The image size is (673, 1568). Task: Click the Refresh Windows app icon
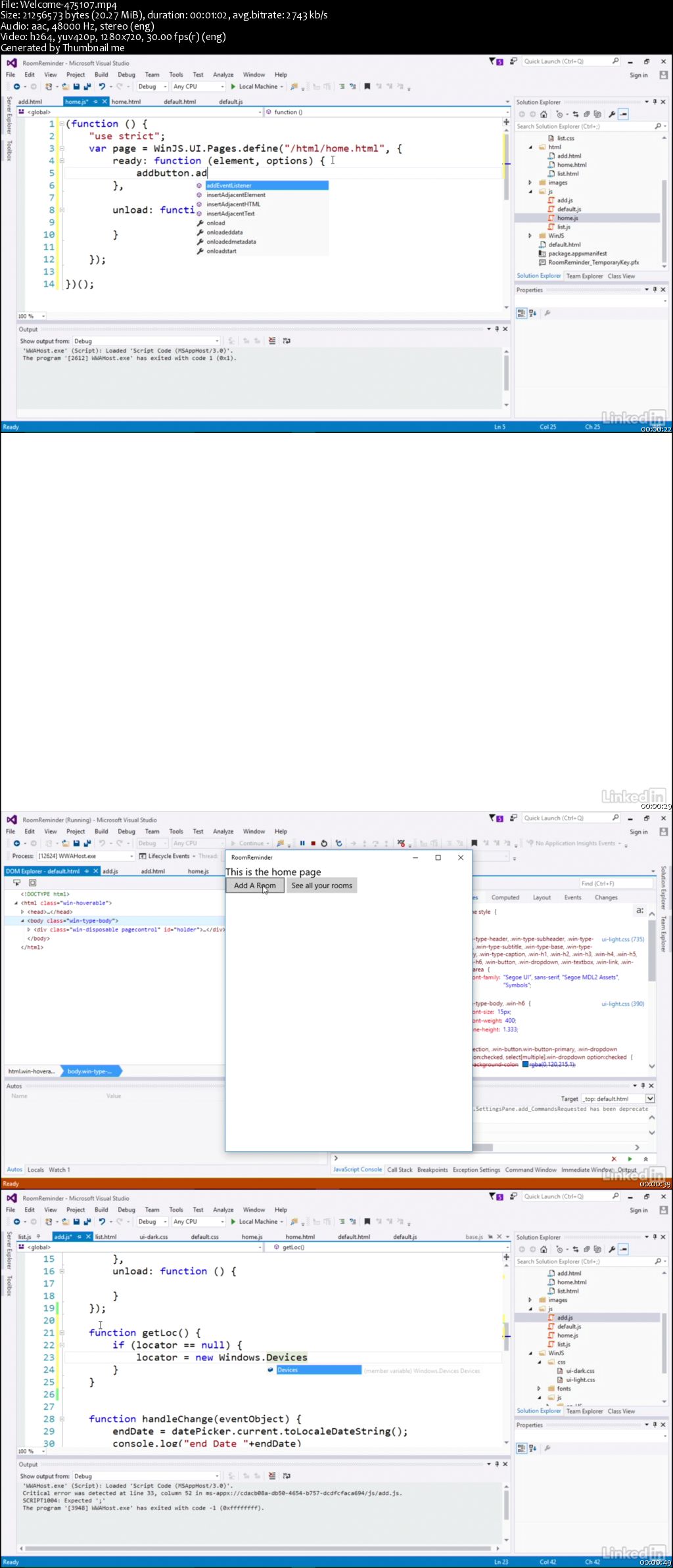[339, 843]
